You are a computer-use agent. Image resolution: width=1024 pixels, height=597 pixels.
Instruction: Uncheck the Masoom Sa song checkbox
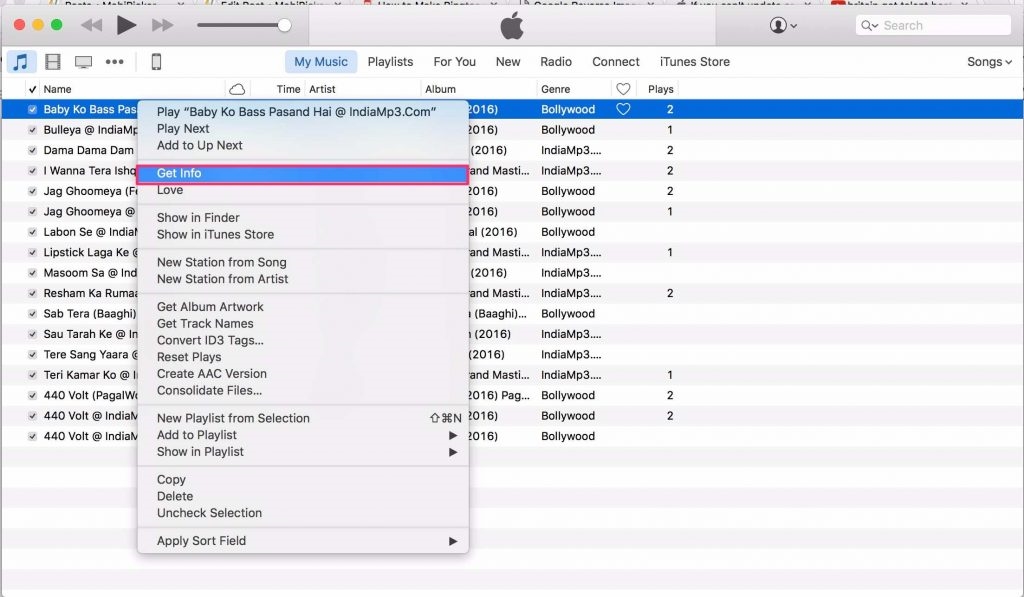coord(32,273)
